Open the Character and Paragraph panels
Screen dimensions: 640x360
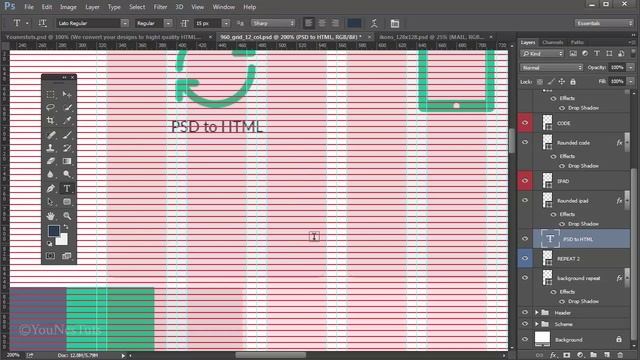[394, 24]
